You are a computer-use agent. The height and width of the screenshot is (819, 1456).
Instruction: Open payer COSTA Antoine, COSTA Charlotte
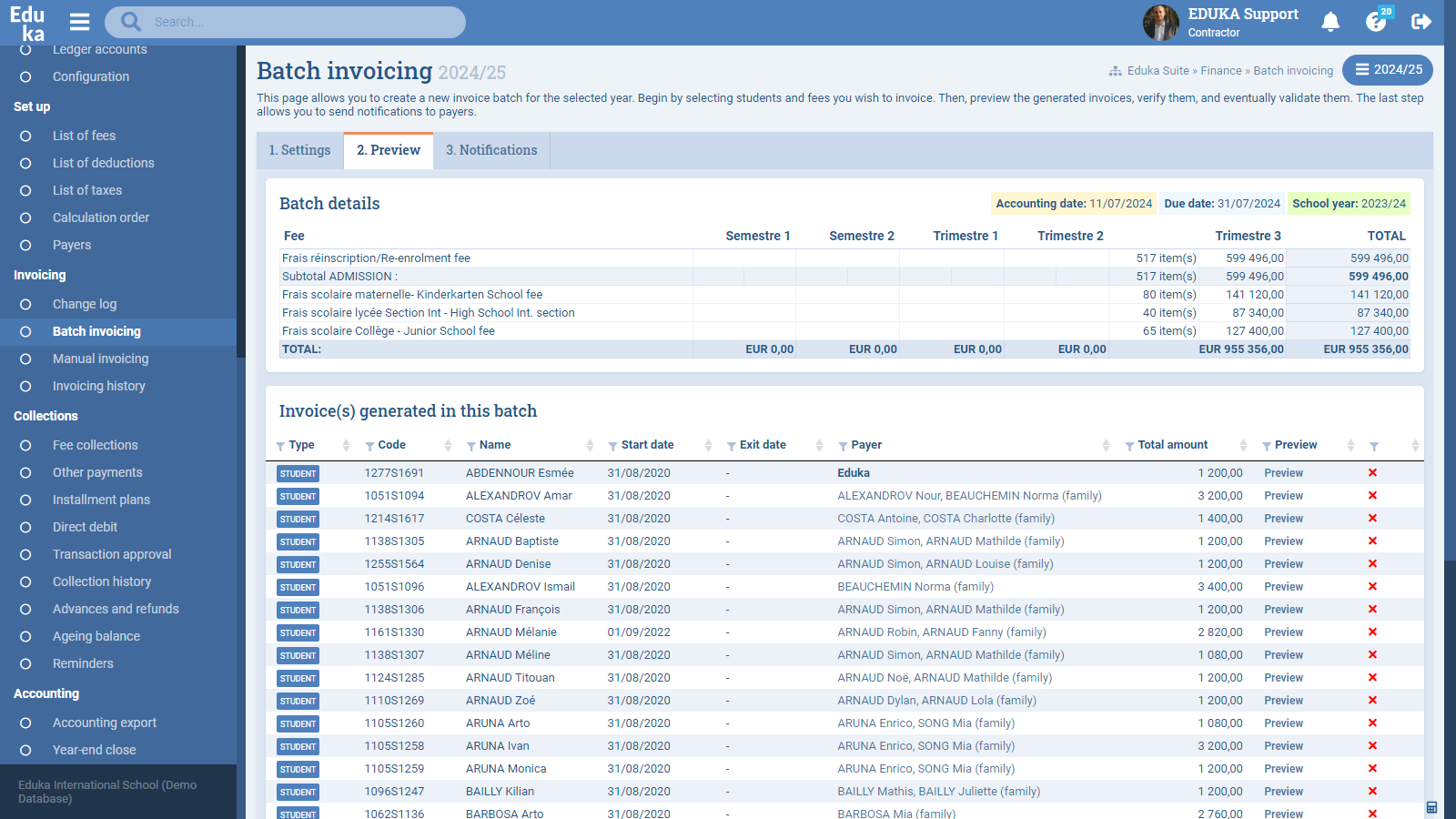946,519
